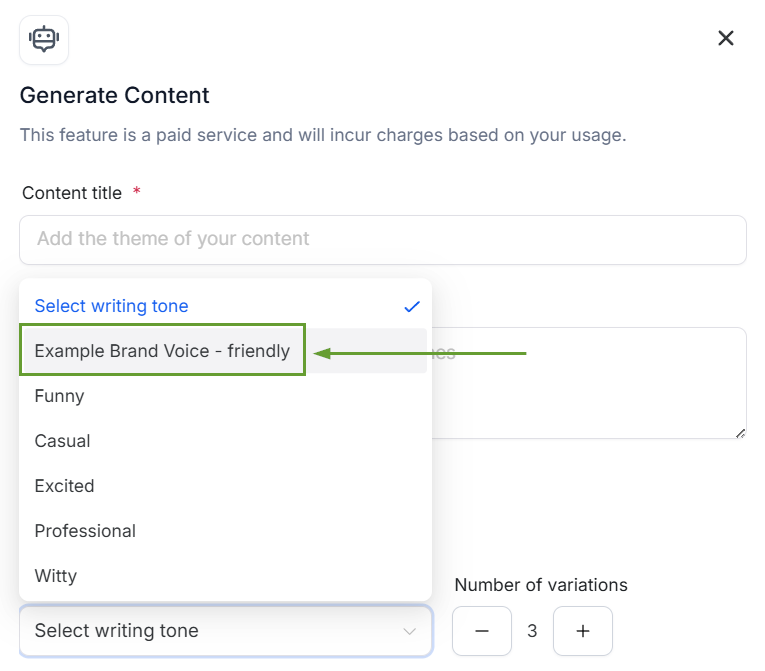Click the textarea resize handle corner

coord(740,433)
